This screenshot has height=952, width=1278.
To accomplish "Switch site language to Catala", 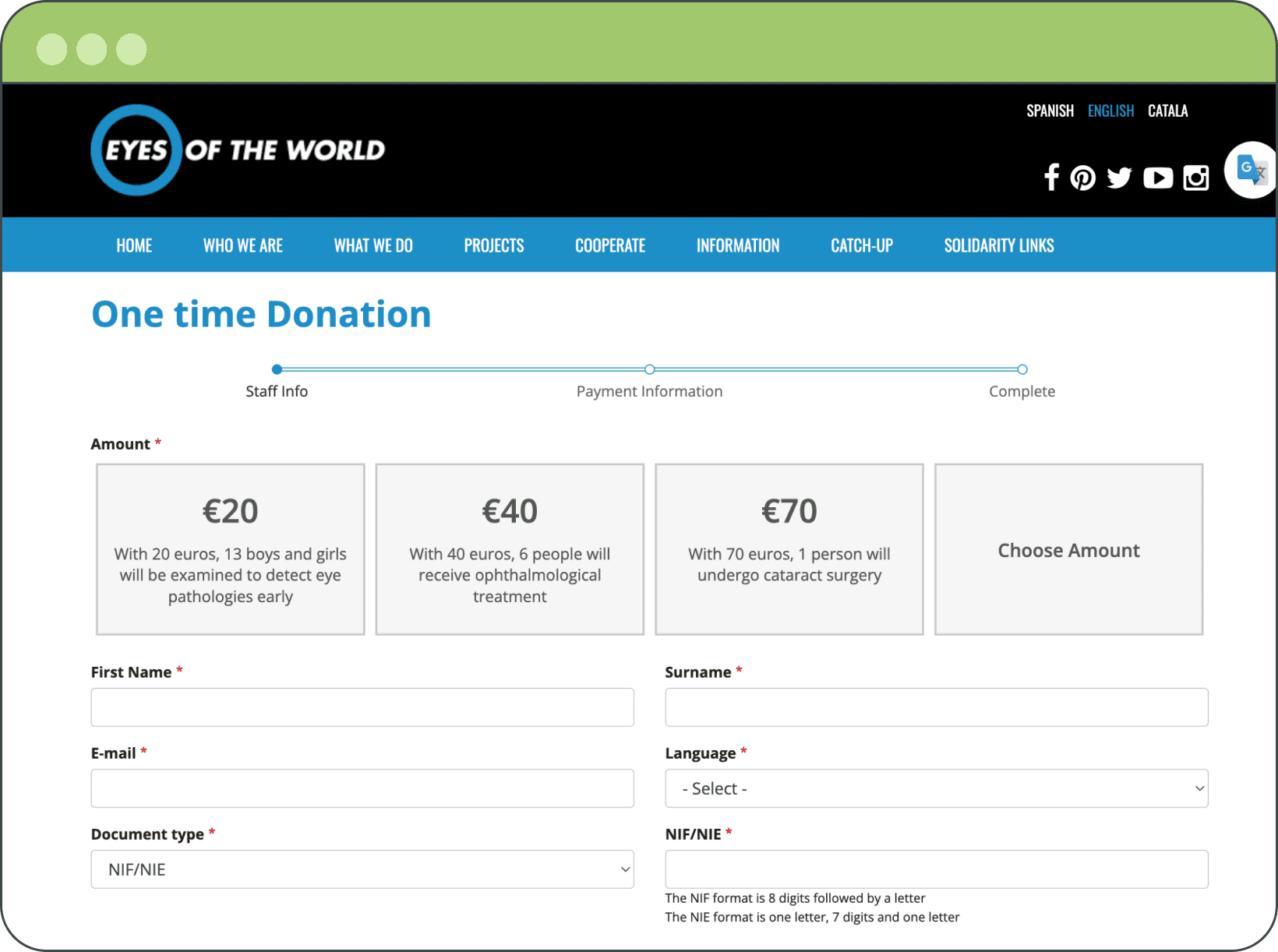I will pyautogui.click(x=1167, y=111).
